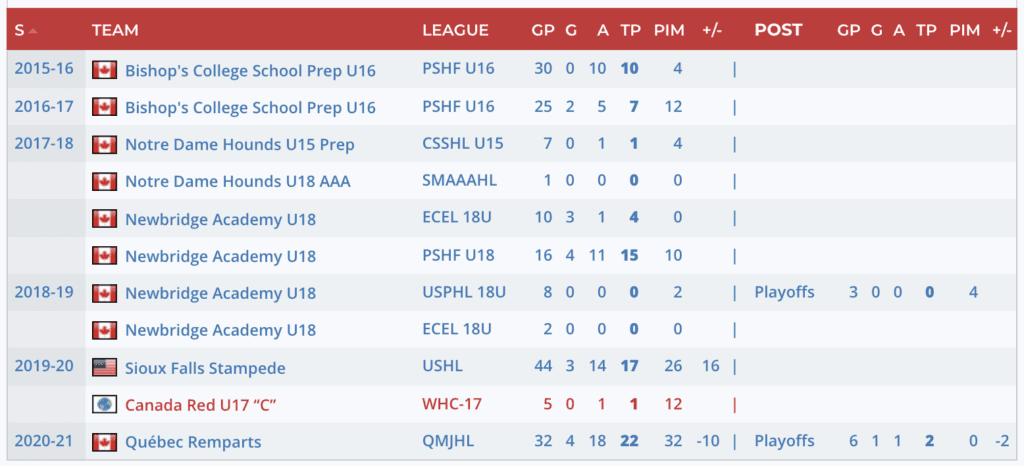Click the globe icon beside Canada Red U17
The image size is (1024, 466).
[x=104, y=404]
